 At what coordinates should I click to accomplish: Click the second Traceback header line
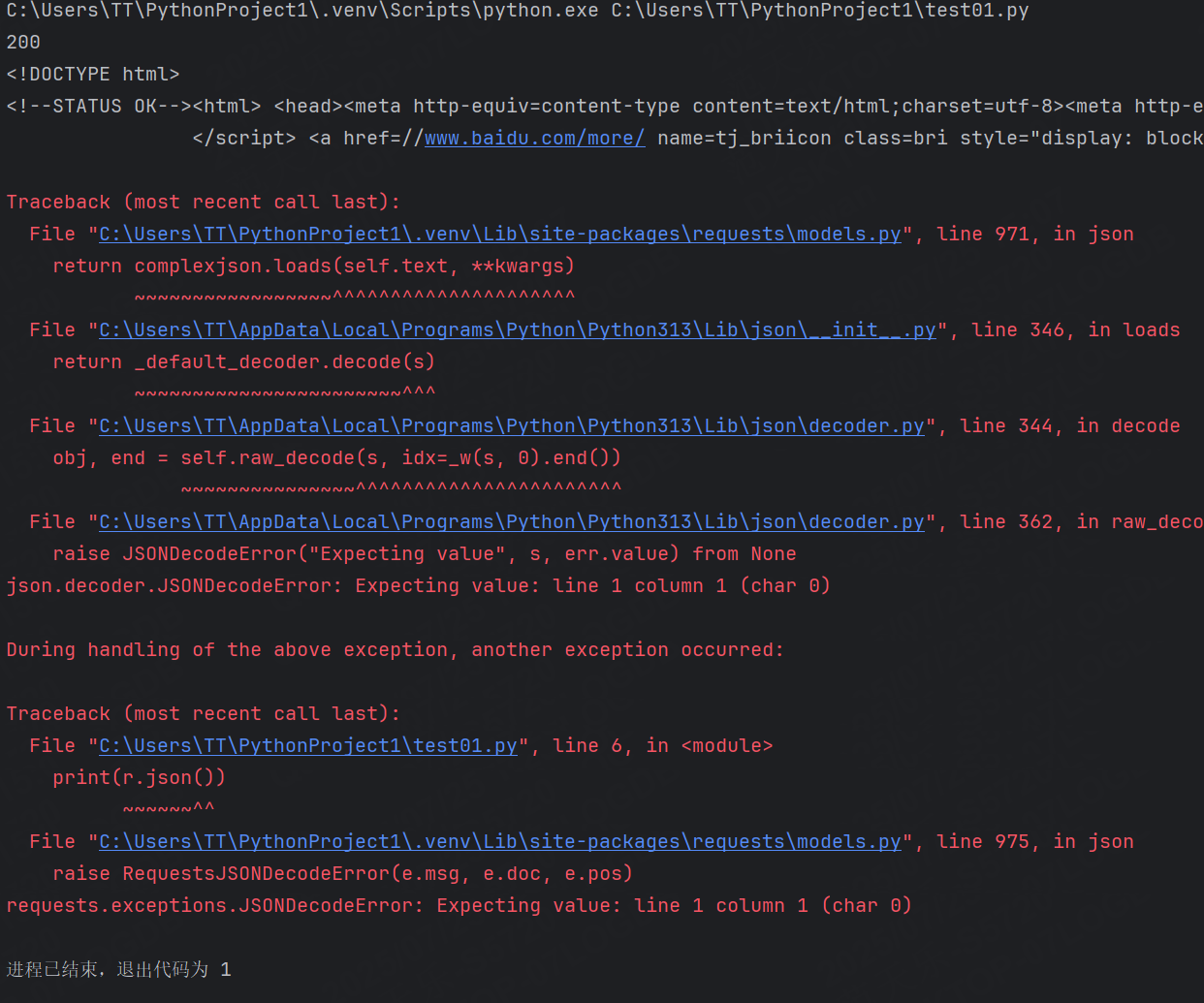coord(204,713)
